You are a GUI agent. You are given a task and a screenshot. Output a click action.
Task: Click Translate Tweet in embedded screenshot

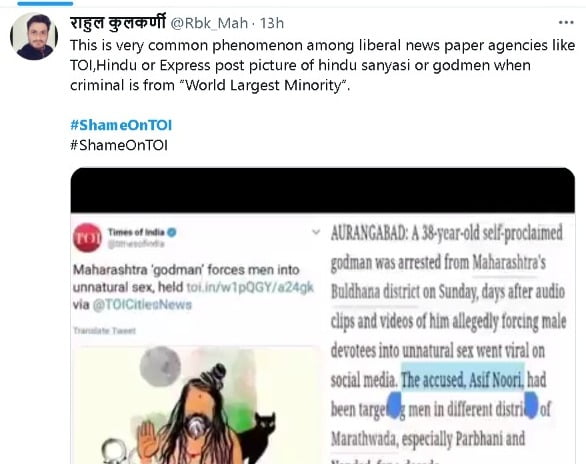pyautogui.click(x=104, y=331)
